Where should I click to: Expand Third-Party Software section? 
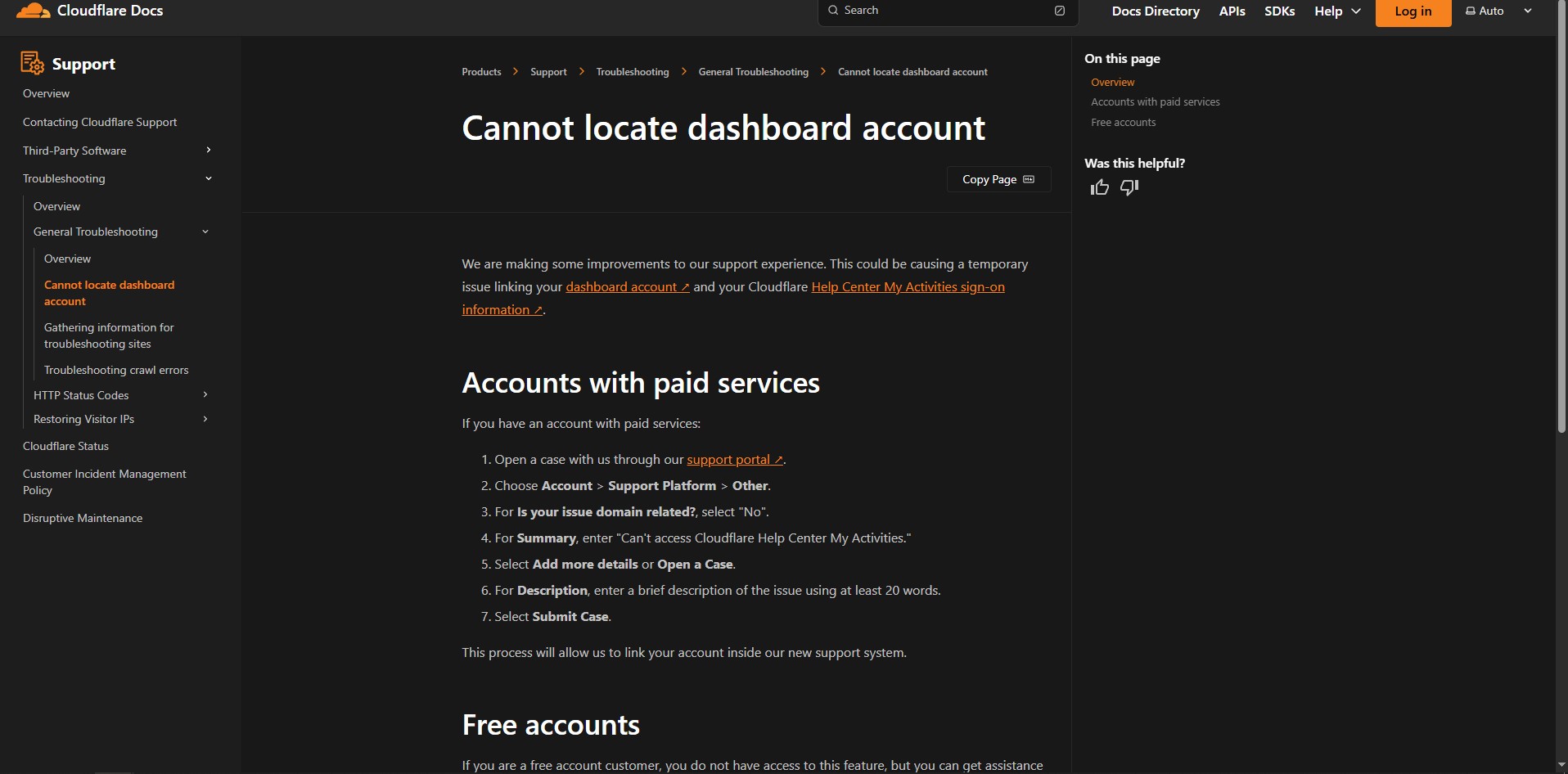pyautogui.click(x=209, y=151)
